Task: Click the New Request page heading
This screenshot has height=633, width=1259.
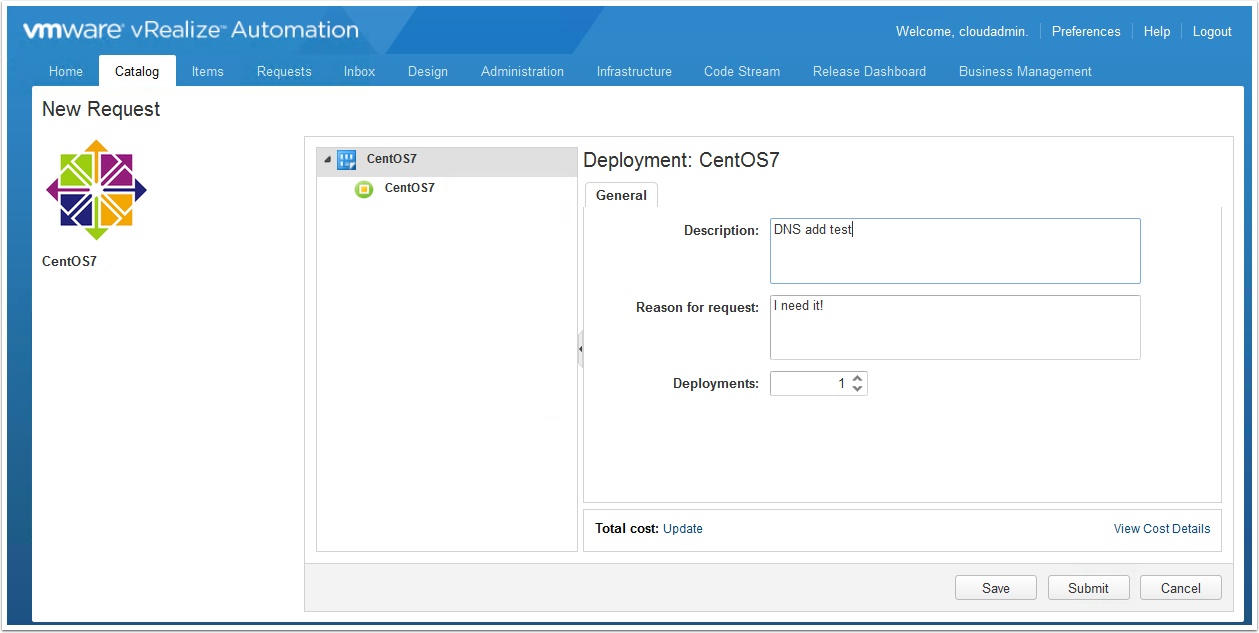Action: [101, 109]
